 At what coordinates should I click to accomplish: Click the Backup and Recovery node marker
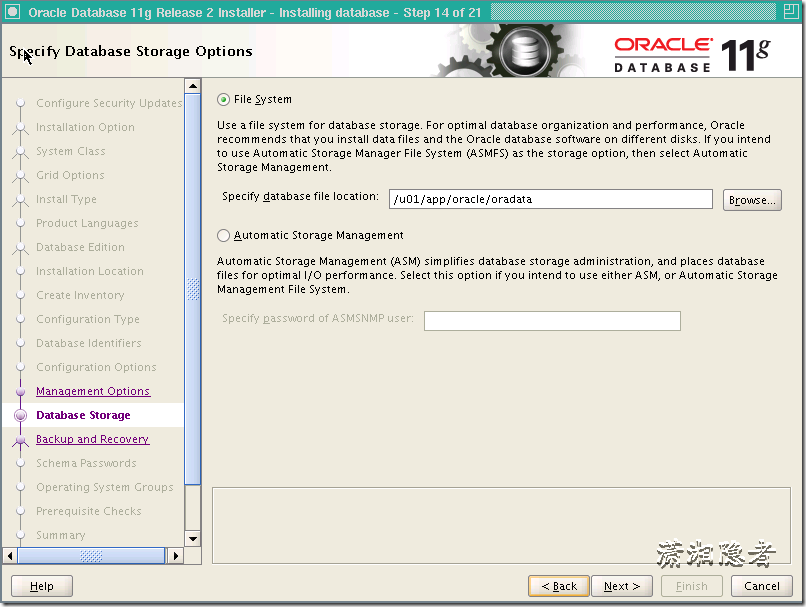22,439
